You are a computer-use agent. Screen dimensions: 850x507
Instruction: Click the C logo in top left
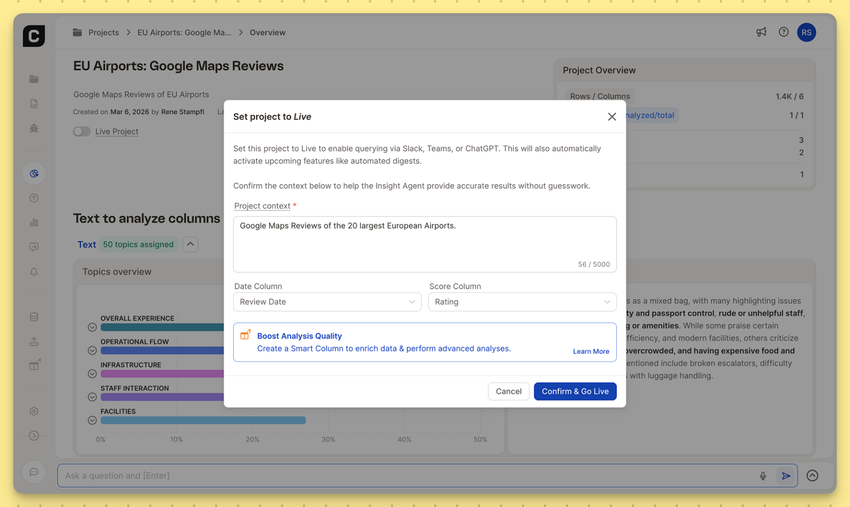tap(34, 37)
